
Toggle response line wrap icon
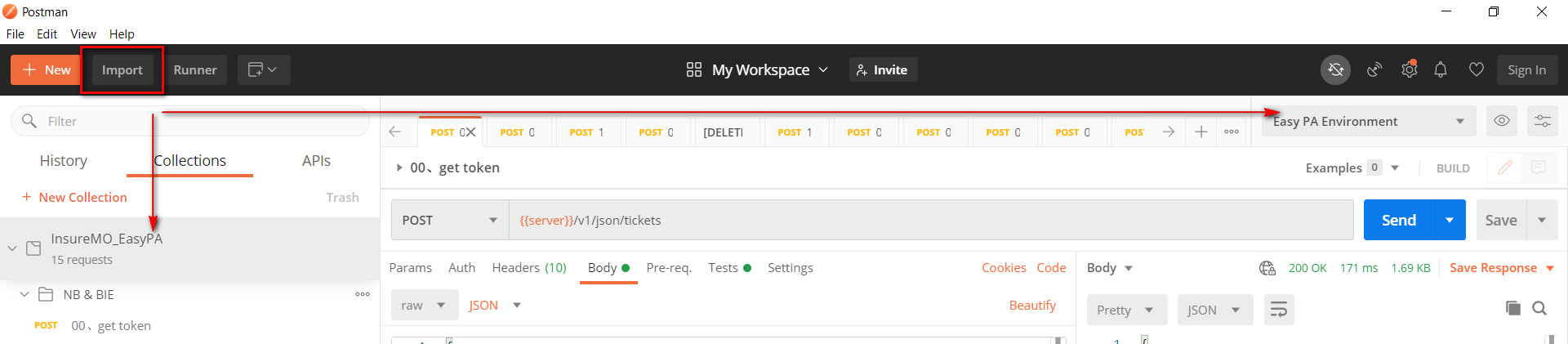1279,310
